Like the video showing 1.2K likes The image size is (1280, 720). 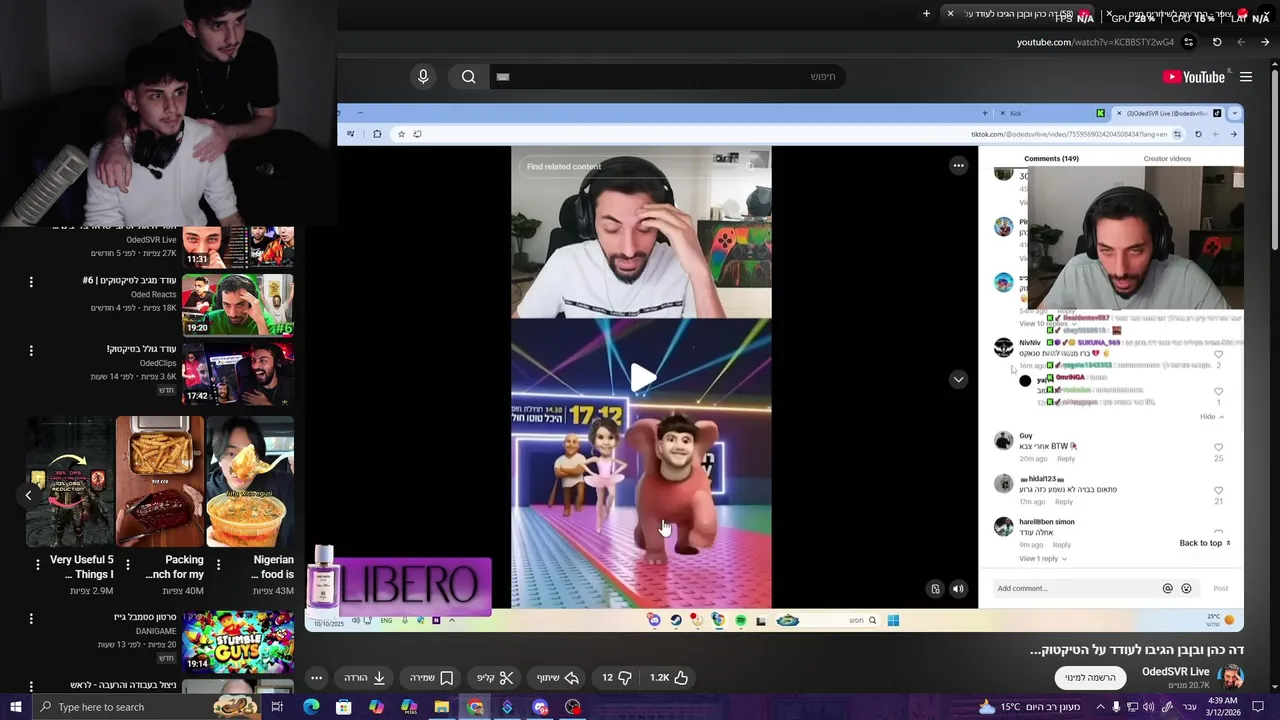[669, 678]
